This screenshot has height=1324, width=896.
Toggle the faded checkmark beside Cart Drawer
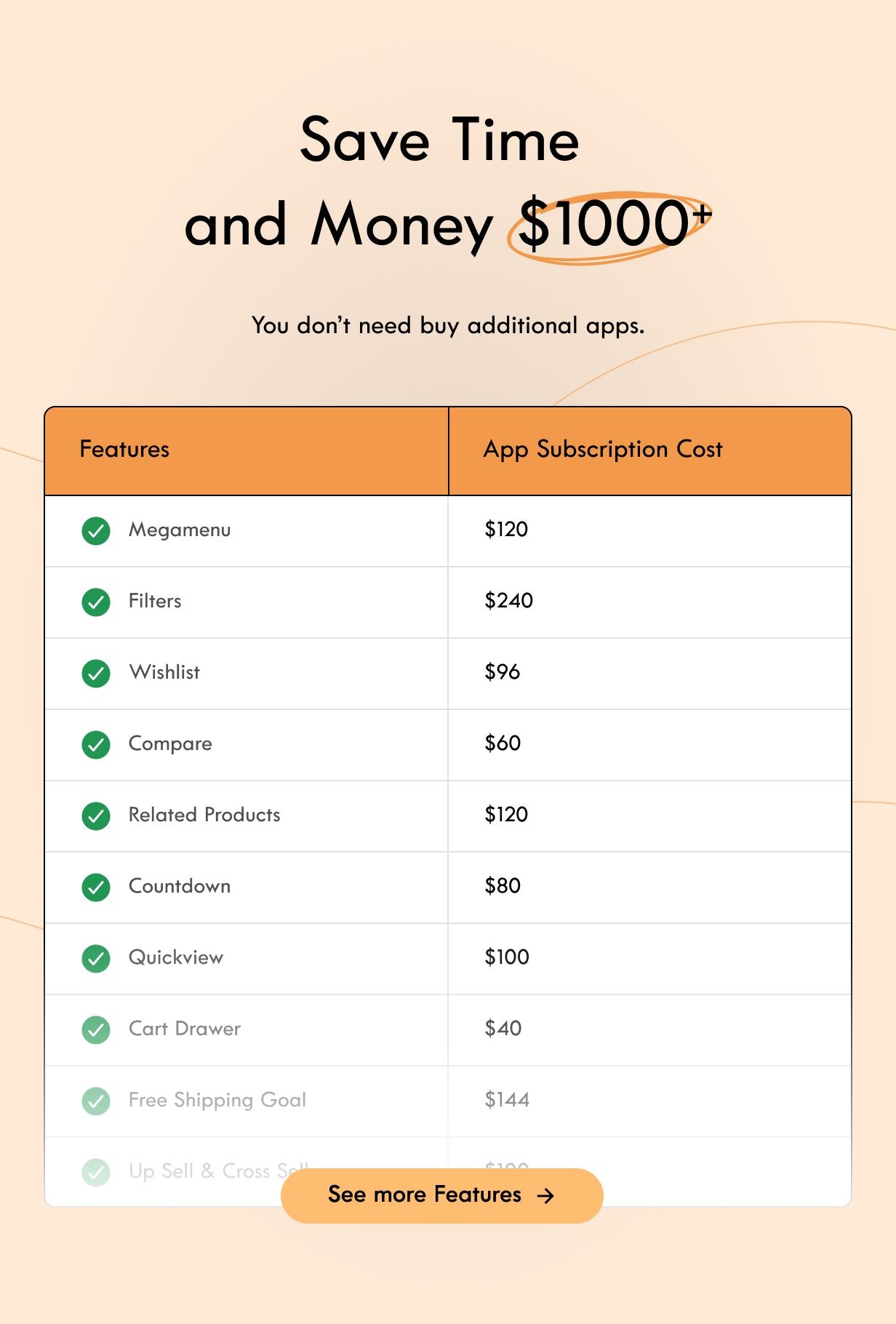pyautogui.click(x=95, y=1029)
